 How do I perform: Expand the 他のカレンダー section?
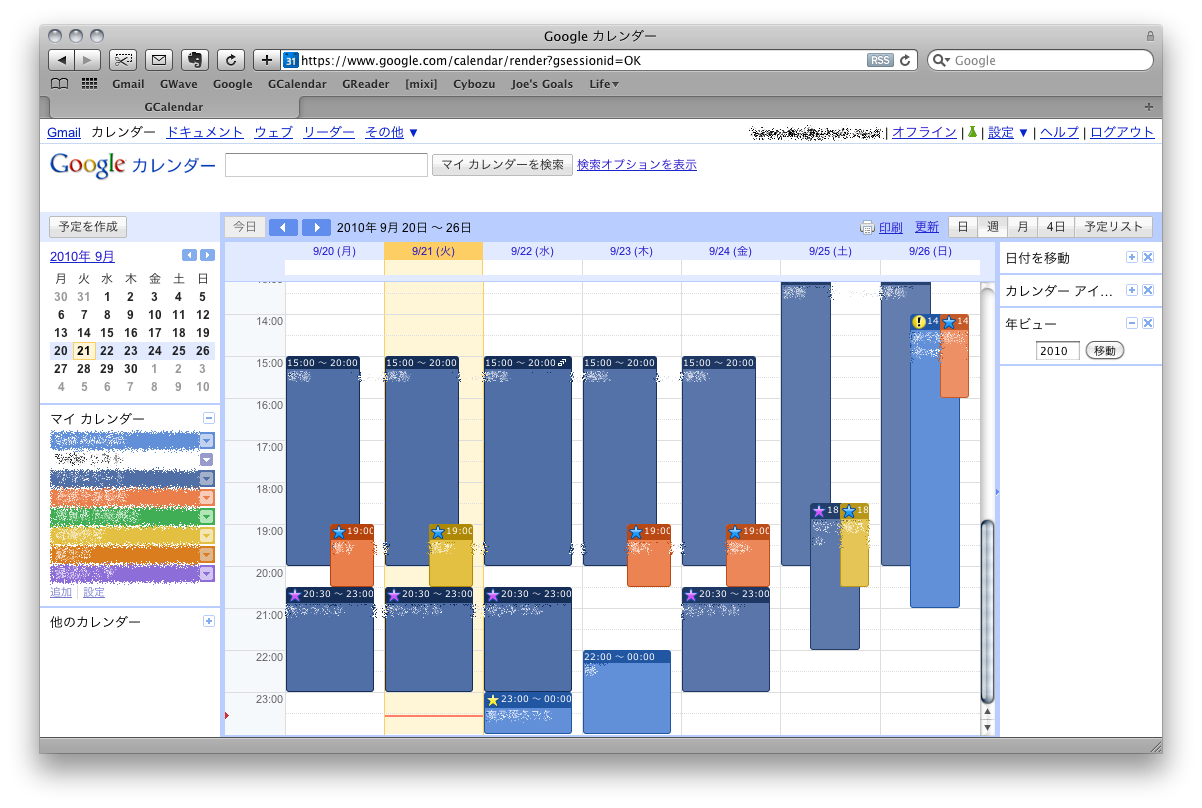pos(209,621)
